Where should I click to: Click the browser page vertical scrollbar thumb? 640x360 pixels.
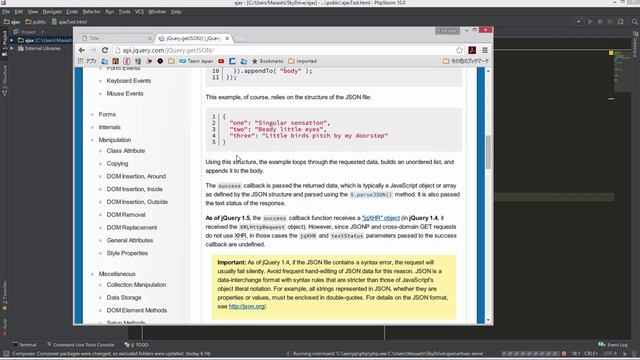click(x=488, y=152)
